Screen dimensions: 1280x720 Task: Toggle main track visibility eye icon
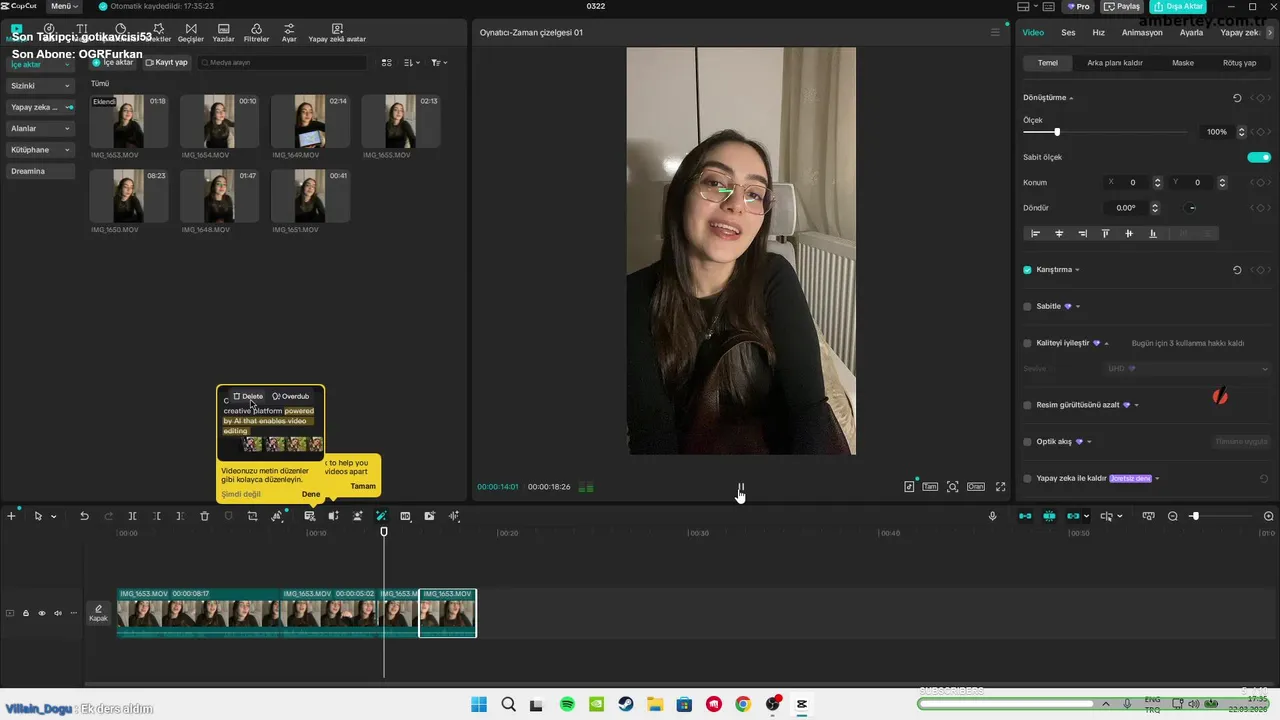(42, 613)
